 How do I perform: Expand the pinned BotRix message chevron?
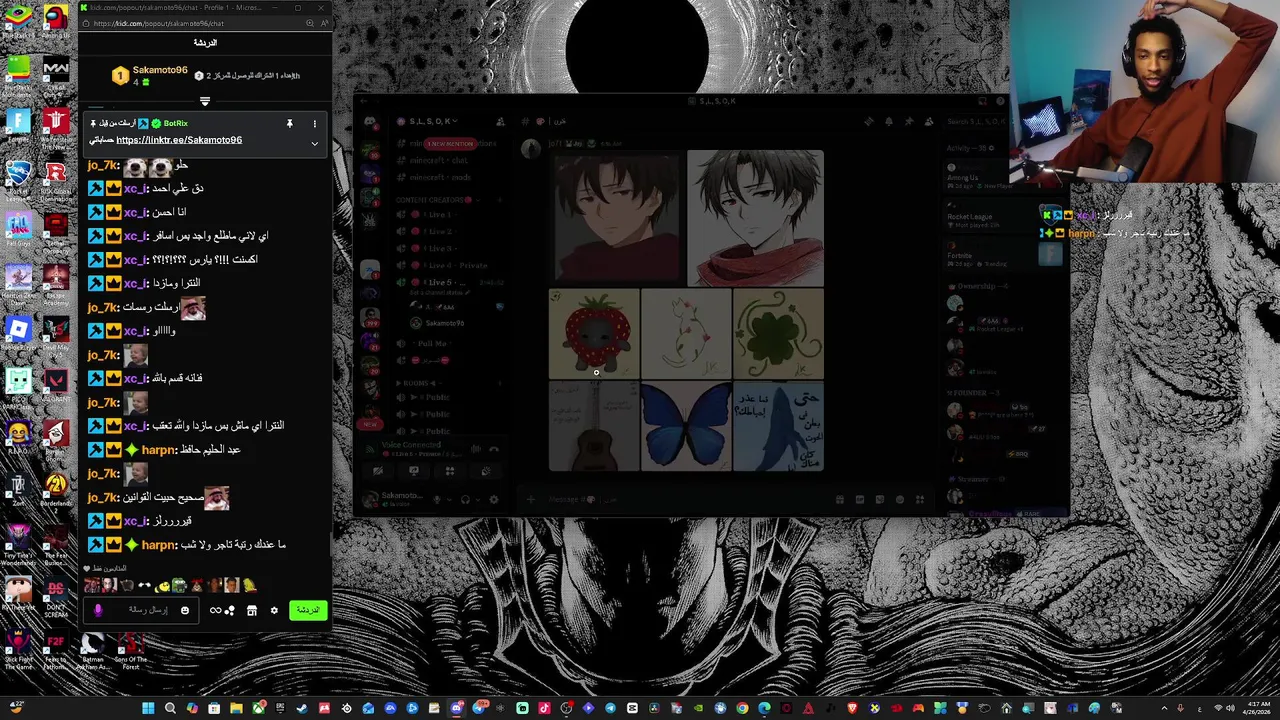[x=314, y=143]
